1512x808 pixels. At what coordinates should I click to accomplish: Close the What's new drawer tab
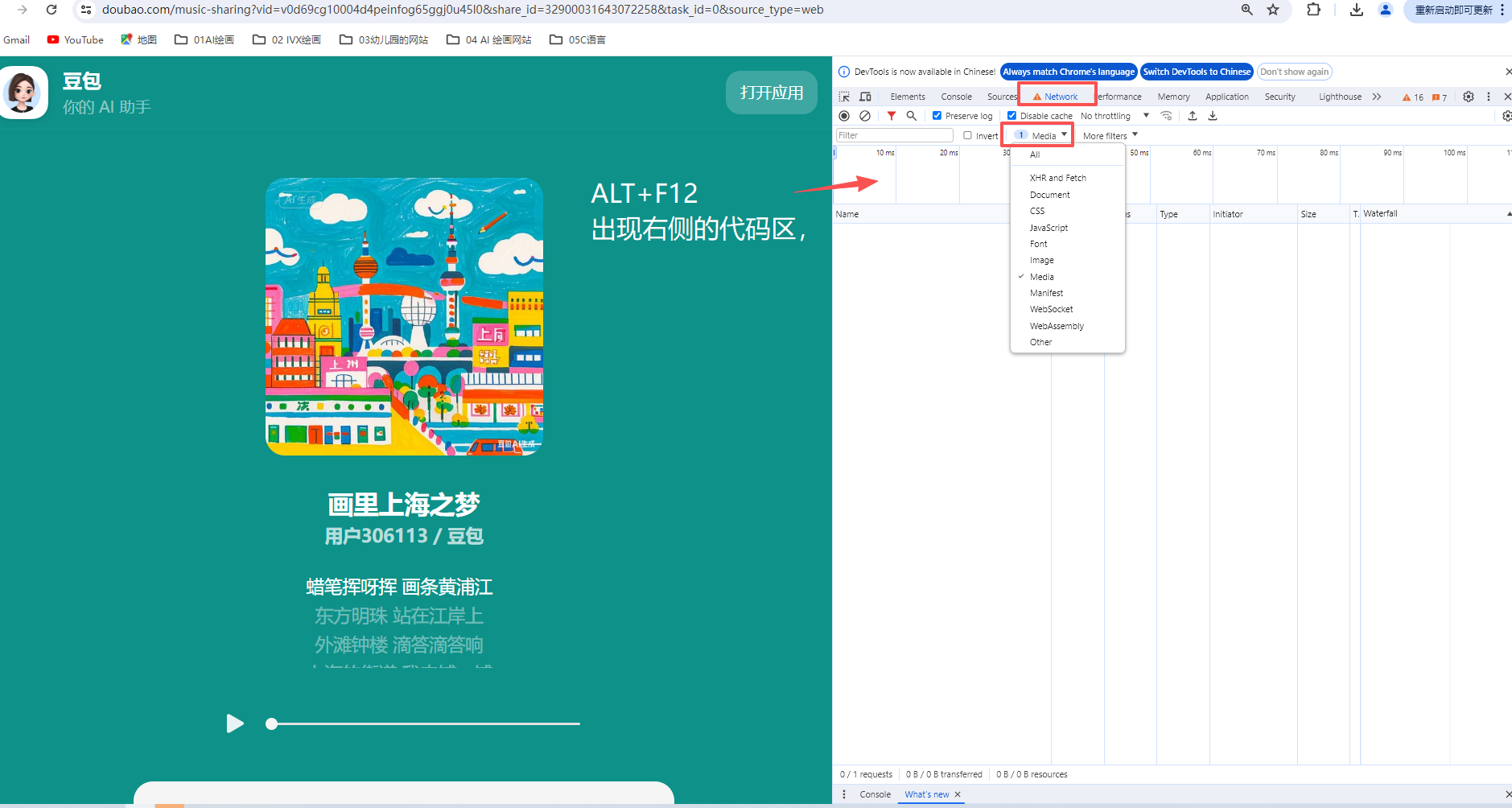(958, 794)
